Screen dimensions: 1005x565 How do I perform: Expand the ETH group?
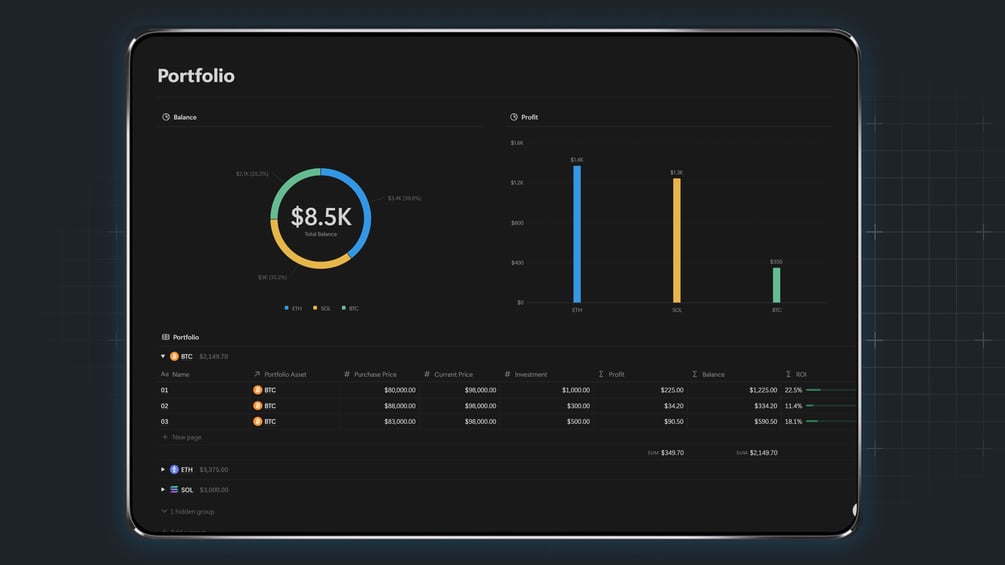click(163, 470)
